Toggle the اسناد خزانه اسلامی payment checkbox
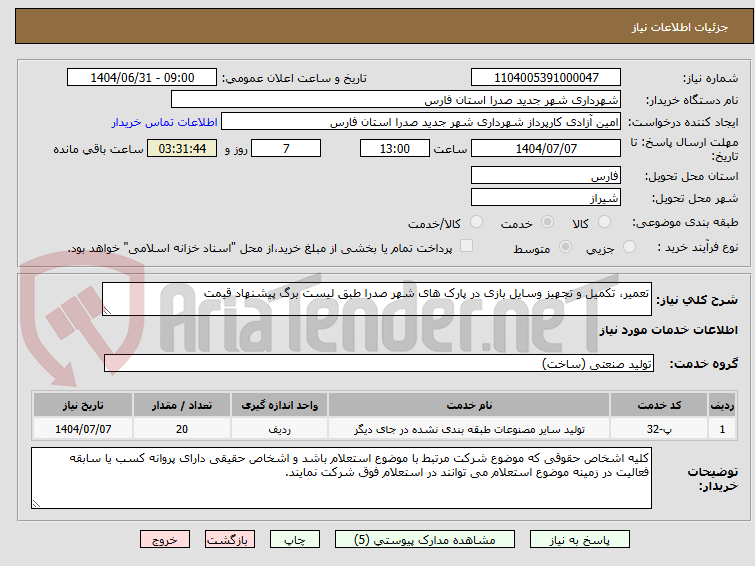Image resolution: width=755 pixels, height=566 pixels. 466,246
